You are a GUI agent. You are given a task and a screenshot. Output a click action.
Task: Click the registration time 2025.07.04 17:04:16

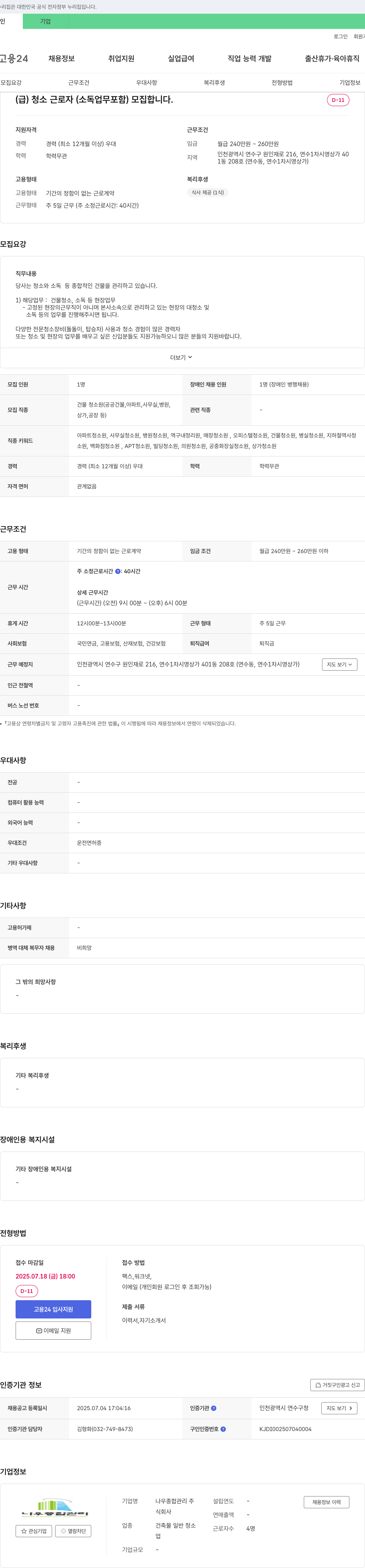(103, 1408)
